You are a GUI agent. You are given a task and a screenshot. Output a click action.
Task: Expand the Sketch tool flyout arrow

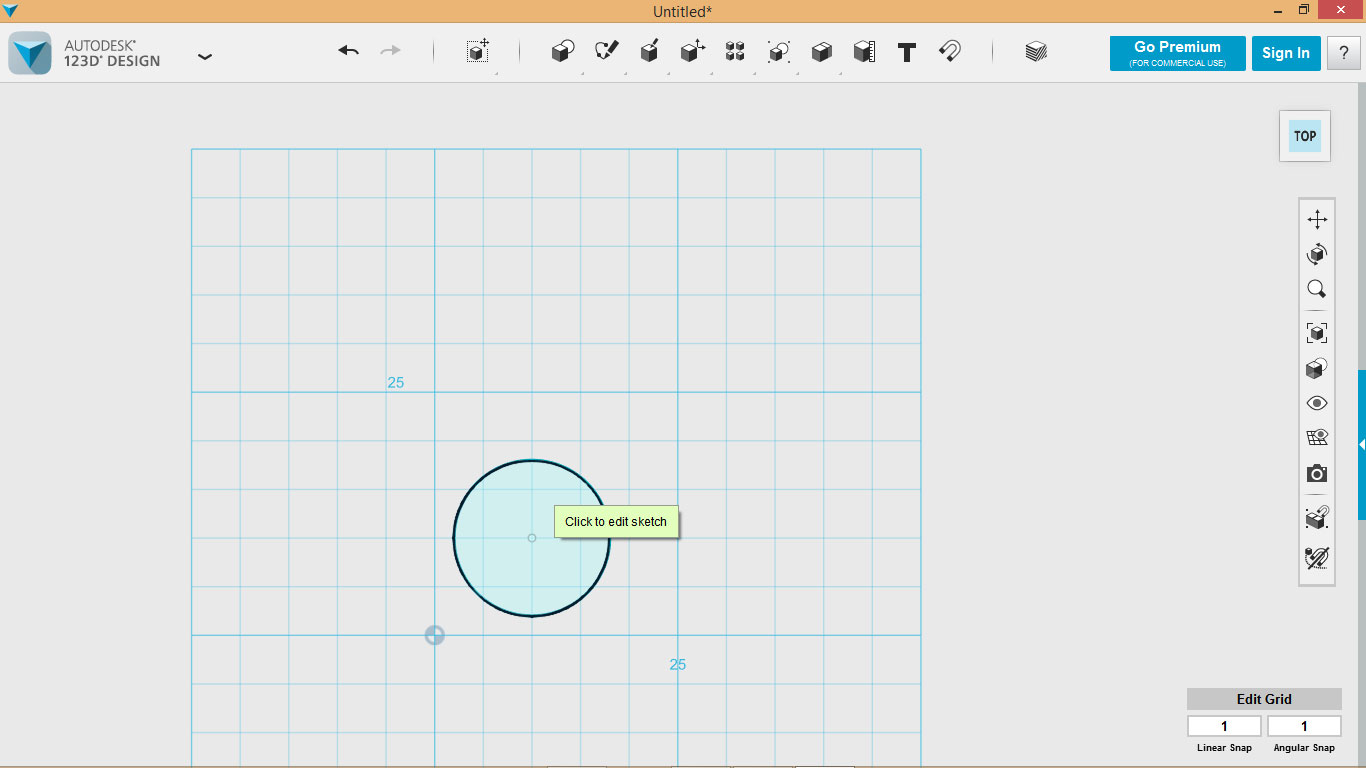click(x=627, y=74)
